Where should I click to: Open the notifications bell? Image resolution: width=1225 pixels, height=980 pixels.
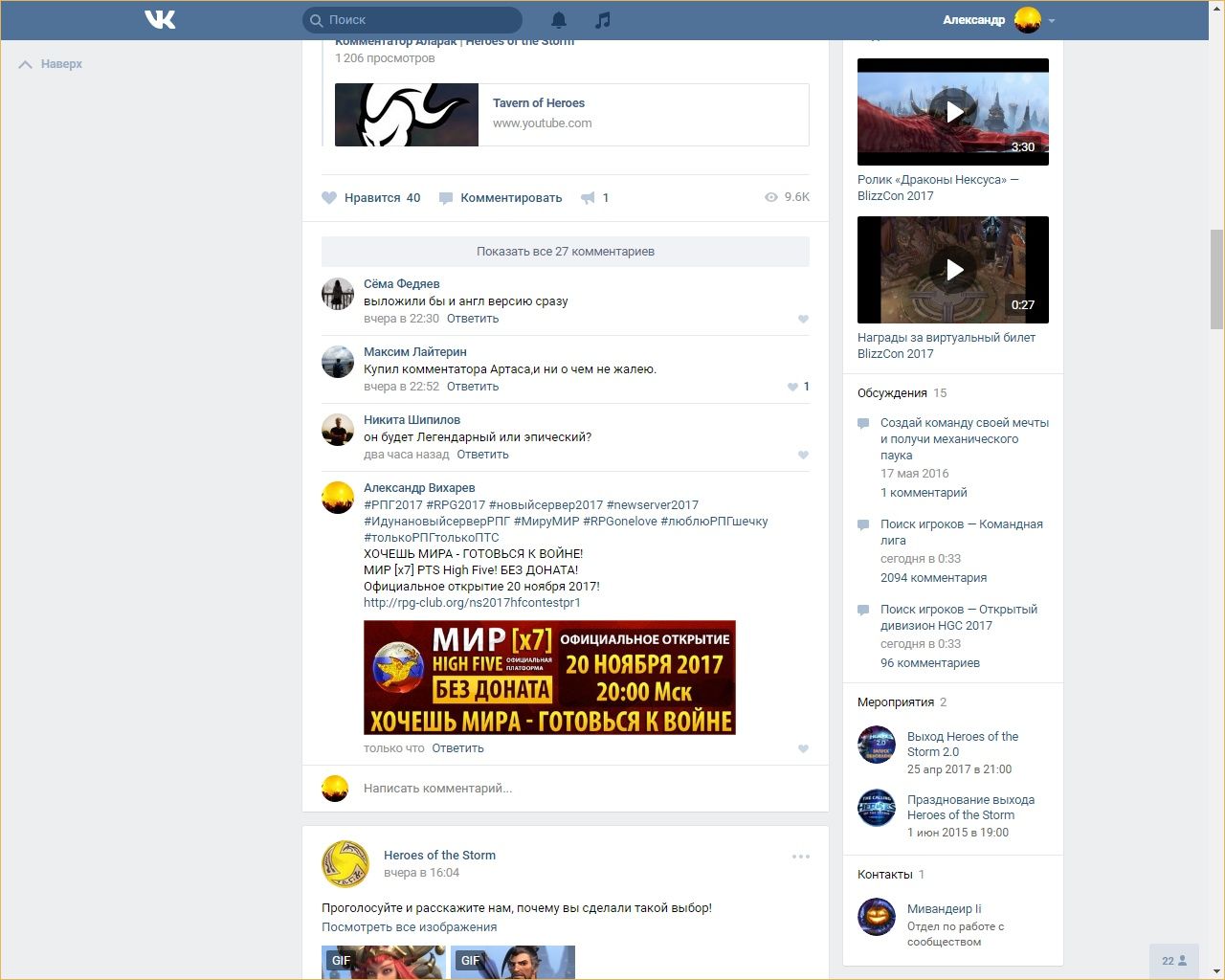(x=559, y=19)
